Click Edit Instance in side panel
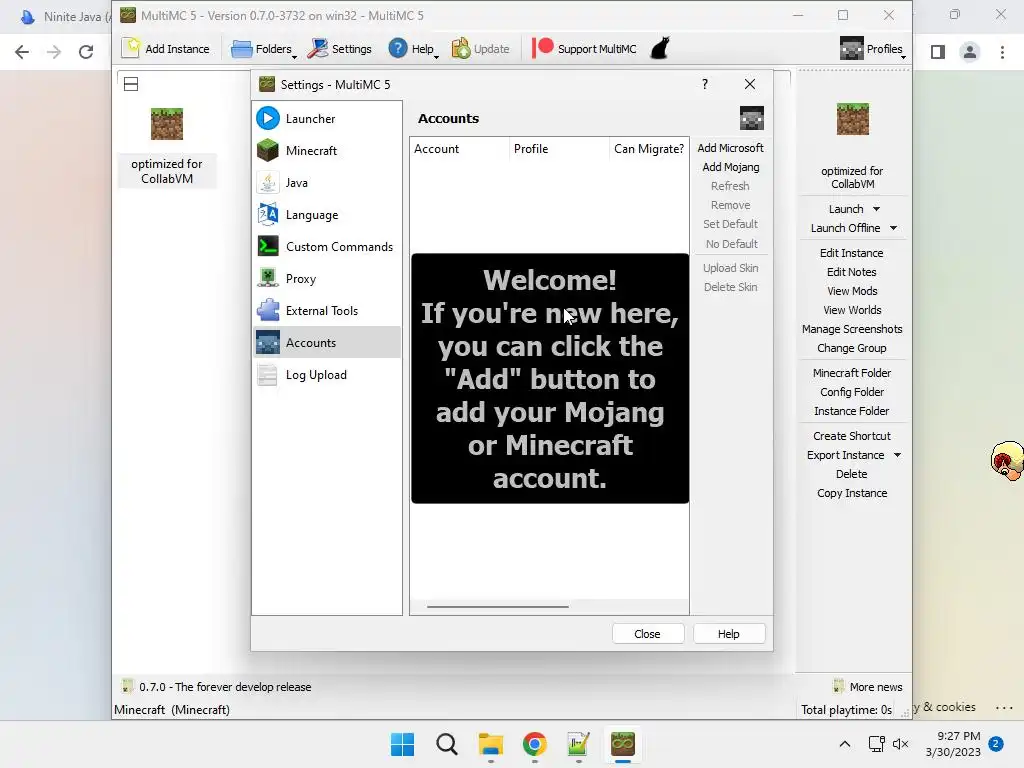This screenshot has height=768, width=1024. tap(852, 253)
